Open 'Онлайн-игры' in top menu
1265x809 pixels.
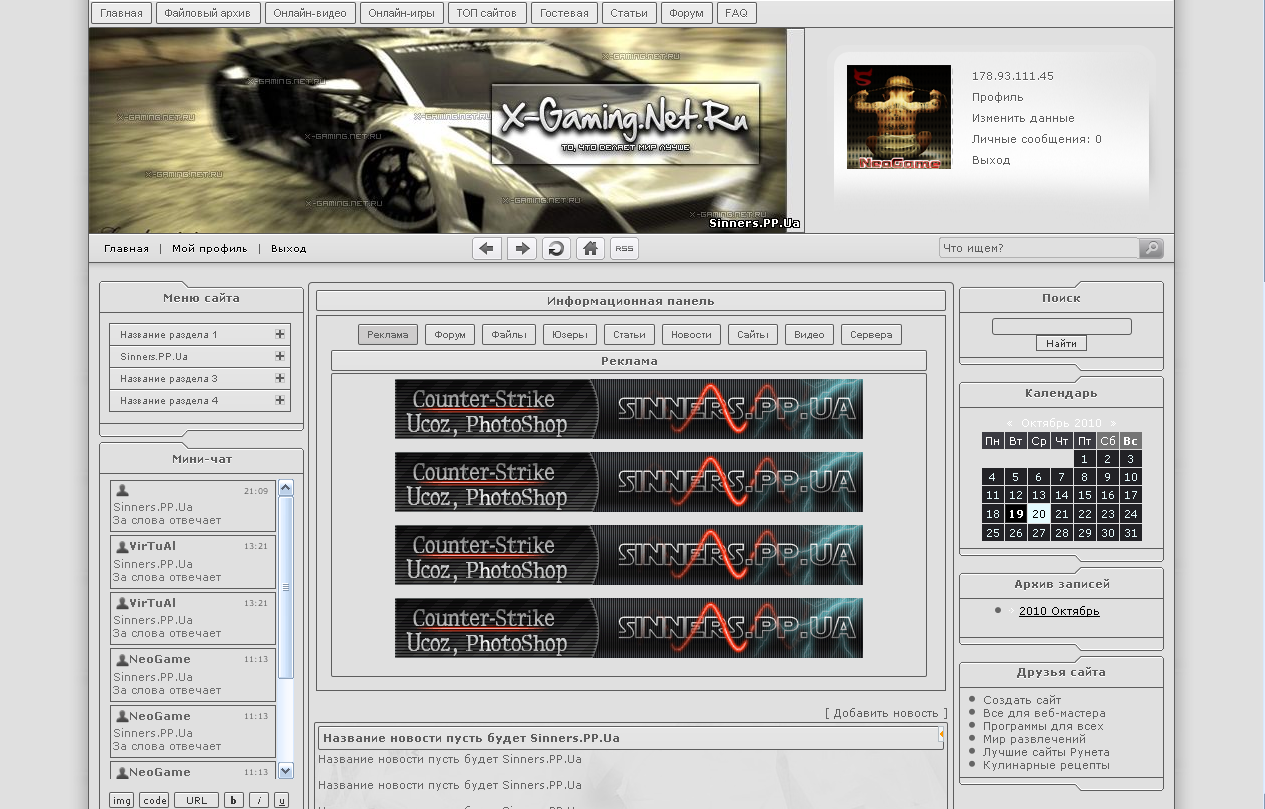tap(401, 13)
